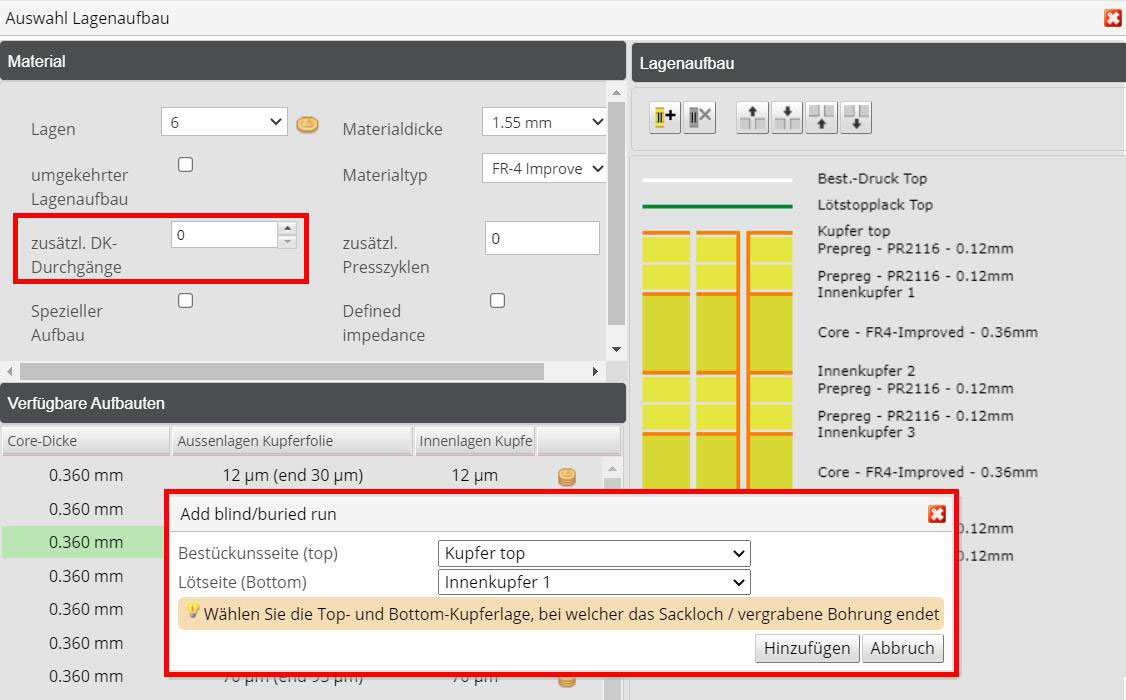
Task: Open the Lötseite (Bottom) dropdown
Action: 594,582
